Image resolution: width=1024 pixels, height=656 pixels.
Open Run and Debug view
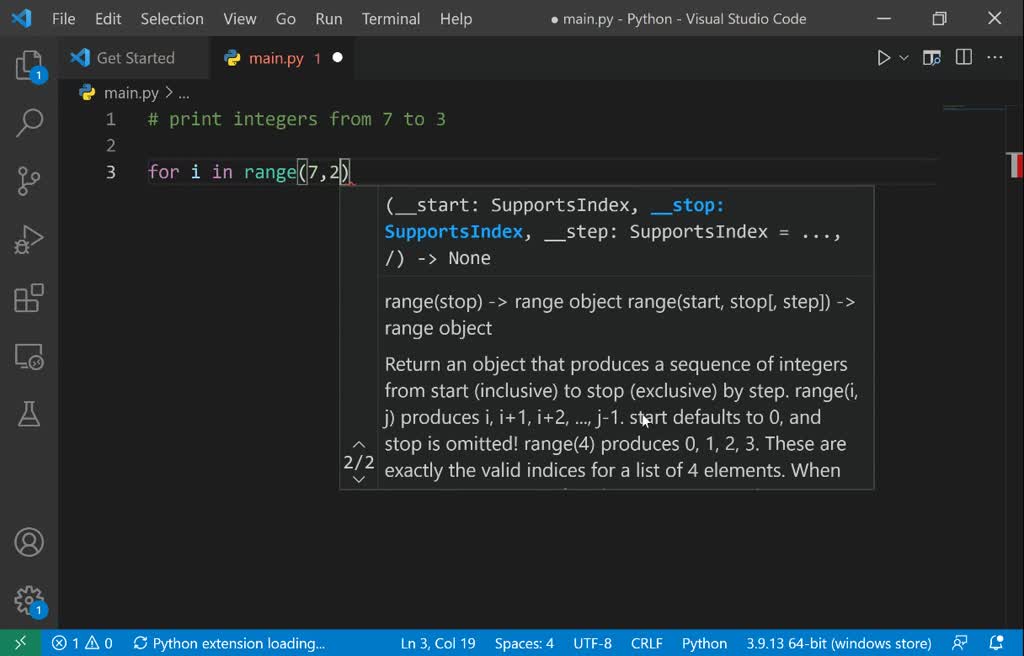tap(29, 240)
